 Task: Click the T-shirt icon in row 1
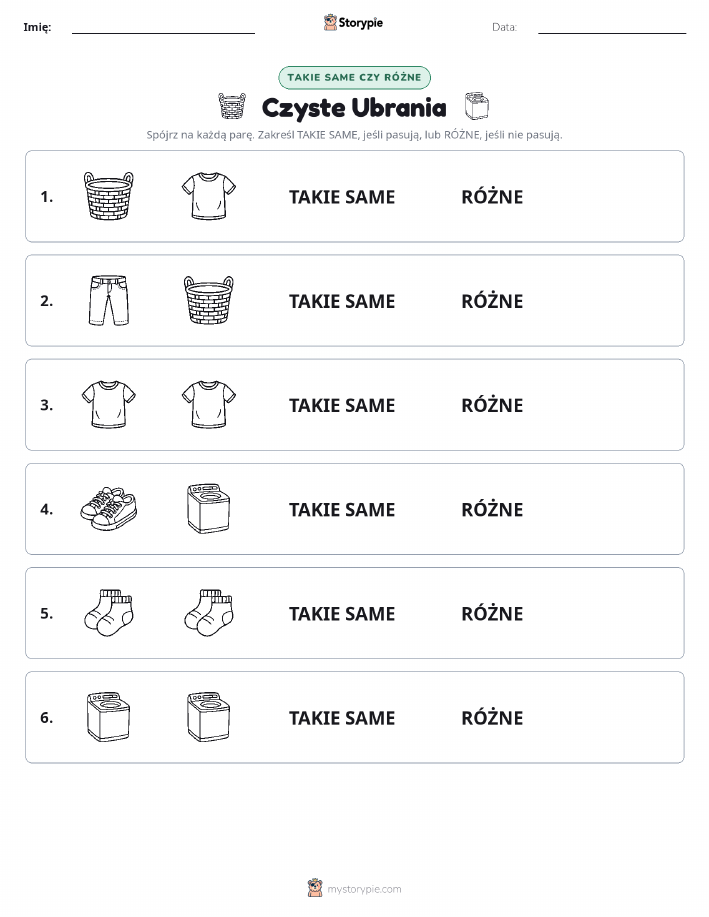click(x=209, y=196)
